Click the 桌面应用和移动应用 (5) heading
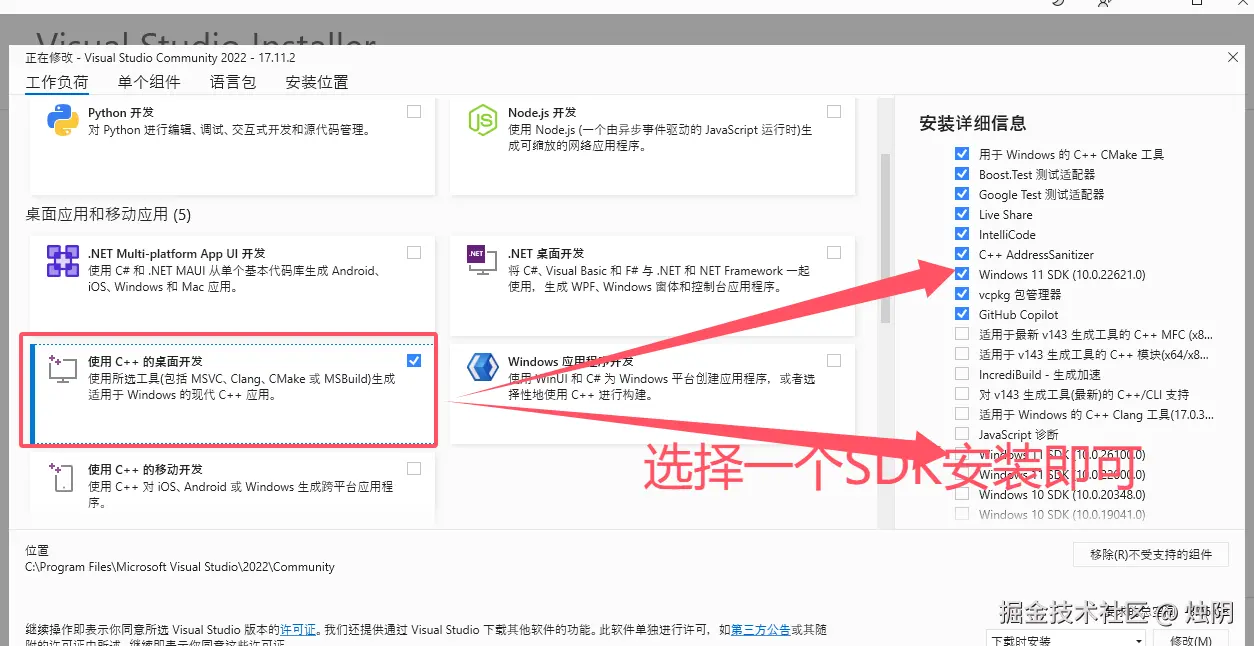Screen dimensions: 1254x646 [108, 215]
